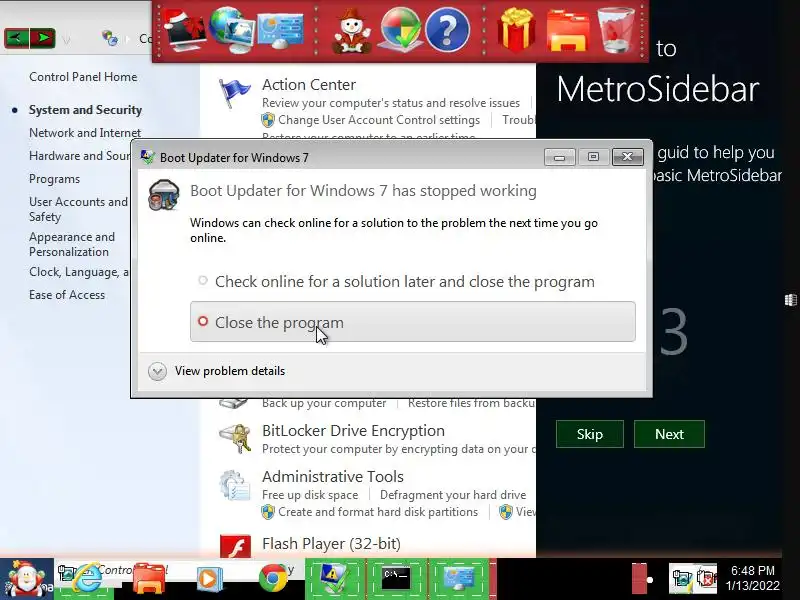Open the Control Panel icon in the red dock
Image resolution: width=800 pixels, height=600 pixels.
(x=280, y=31)
